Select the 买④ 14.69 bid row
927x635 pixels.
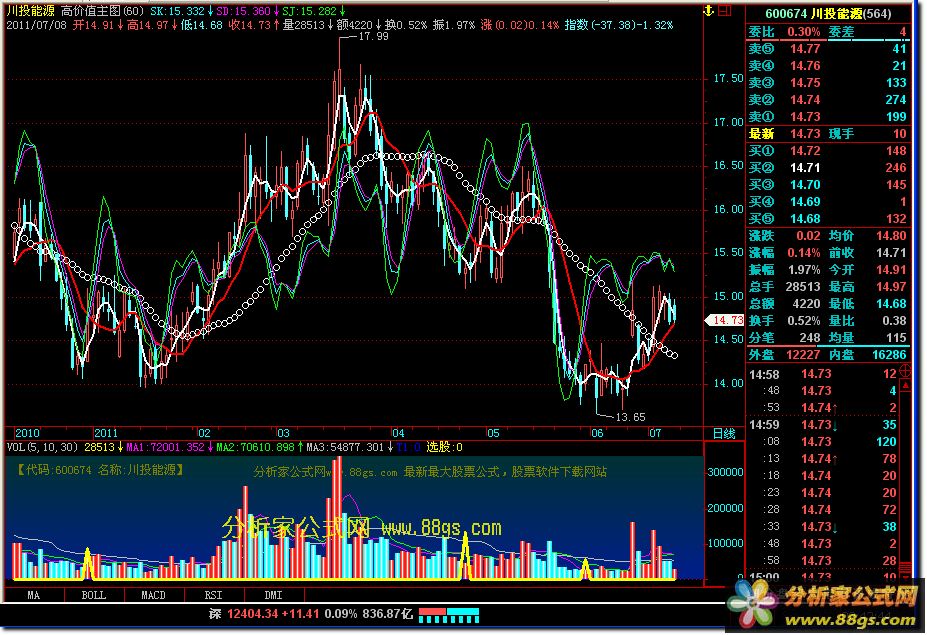click(x=828, y=202)
